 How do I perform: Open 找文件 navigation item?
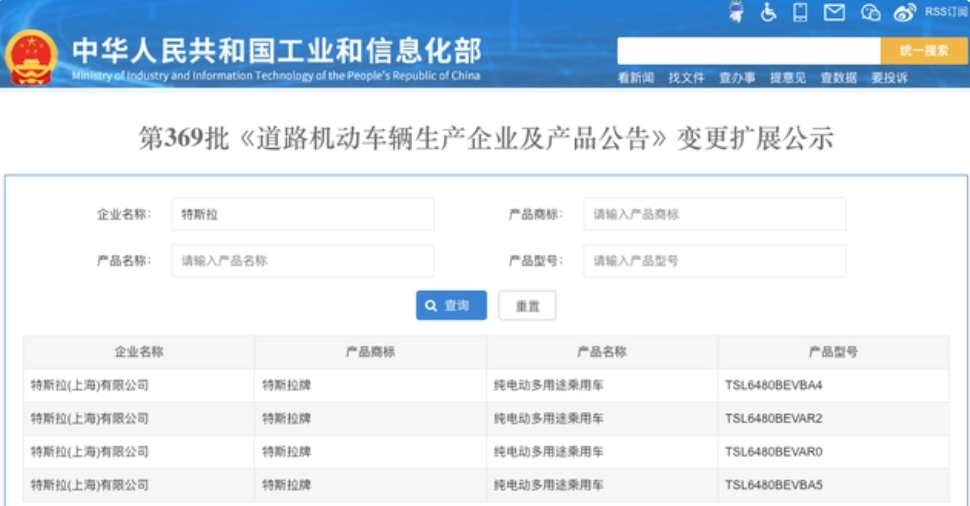click(x=686, y=77)
